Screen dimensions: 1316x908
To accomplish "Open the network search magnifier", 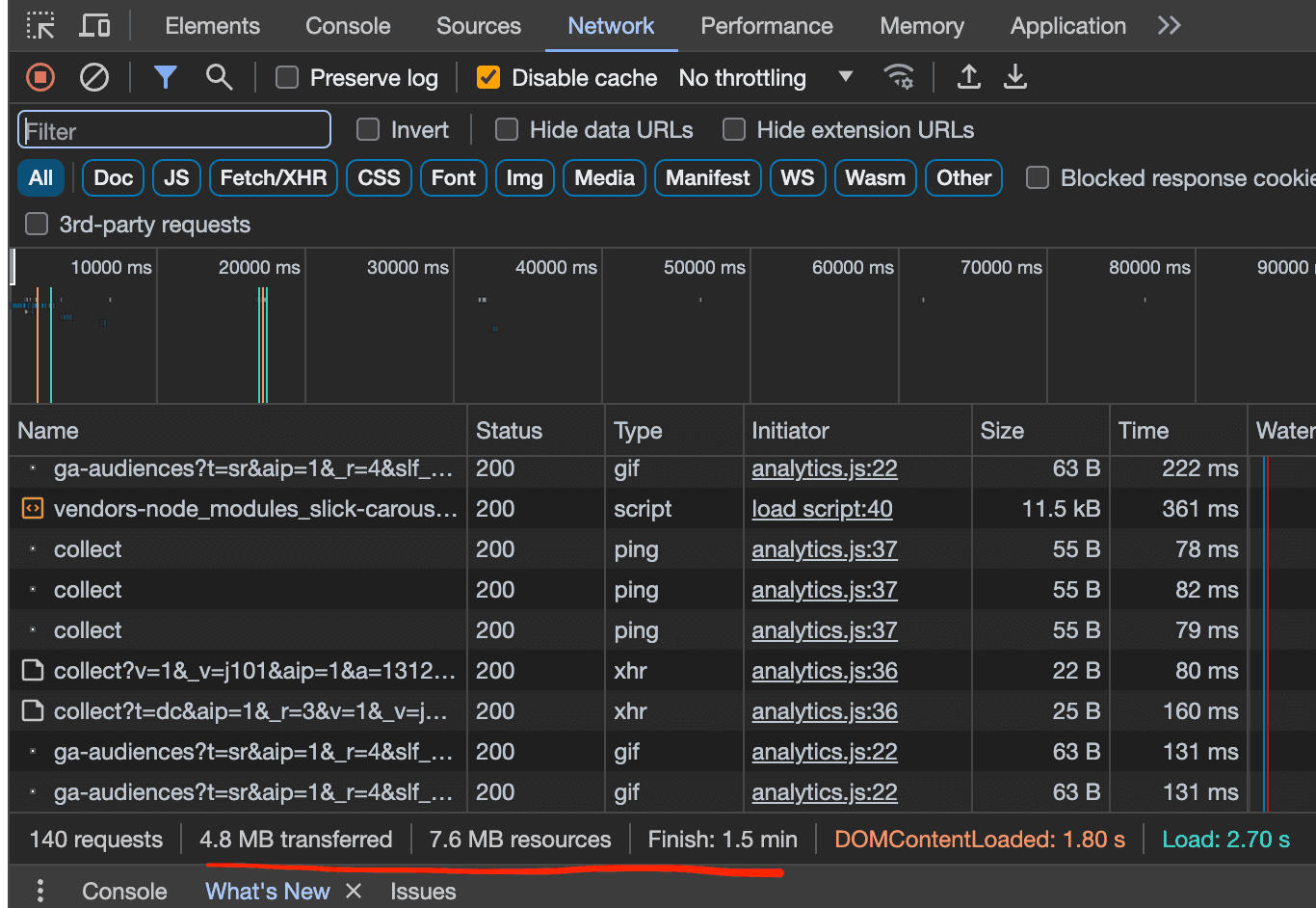I will click(x=220, y=77).
